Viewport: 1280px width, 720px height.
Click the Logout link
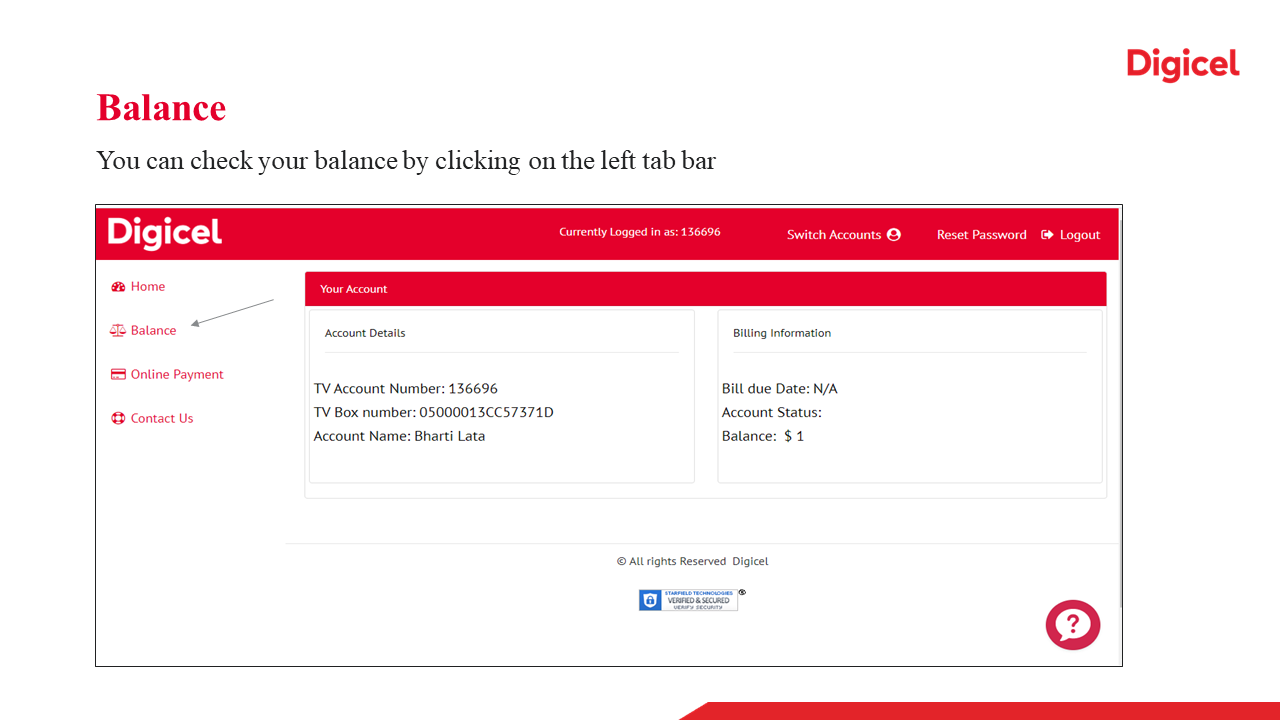point(1070,235)
